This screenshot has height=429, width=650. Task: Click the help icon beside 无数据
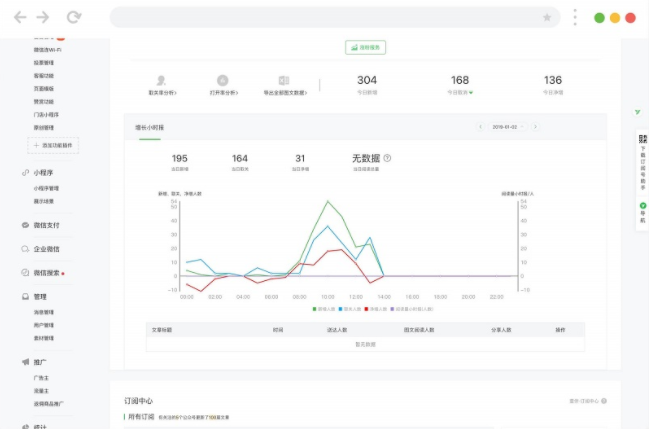pyautogui.click(x=388, y=158)
